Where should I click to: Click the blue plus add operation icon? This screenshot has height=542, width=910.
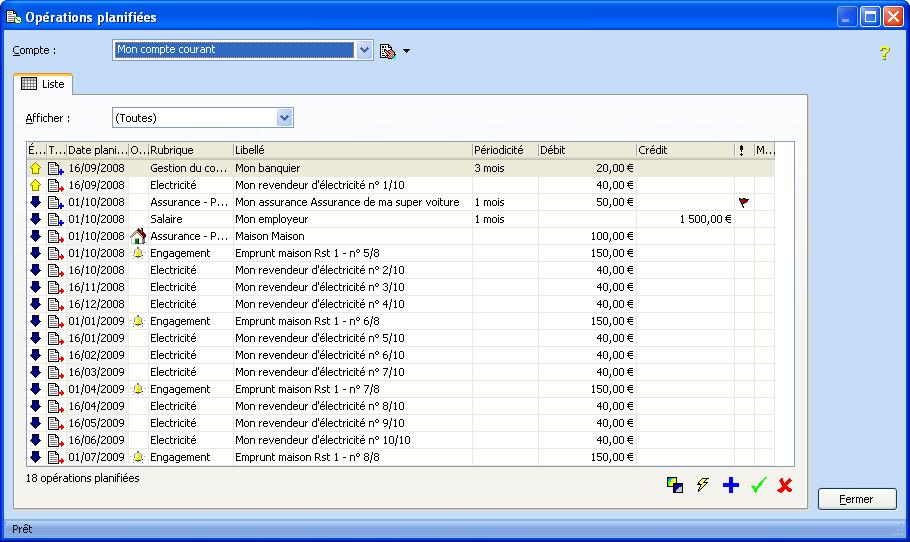[730, 485]
